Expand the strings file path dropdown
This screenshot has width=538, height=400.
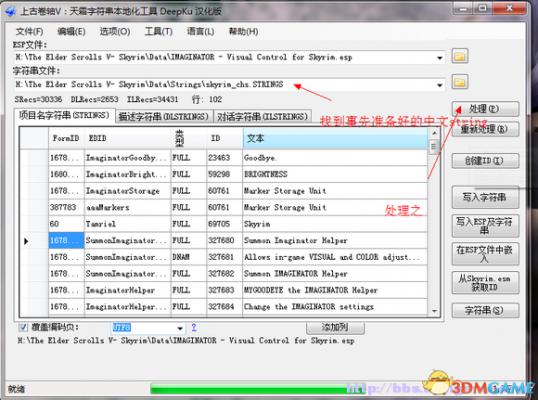coord(440,85)
